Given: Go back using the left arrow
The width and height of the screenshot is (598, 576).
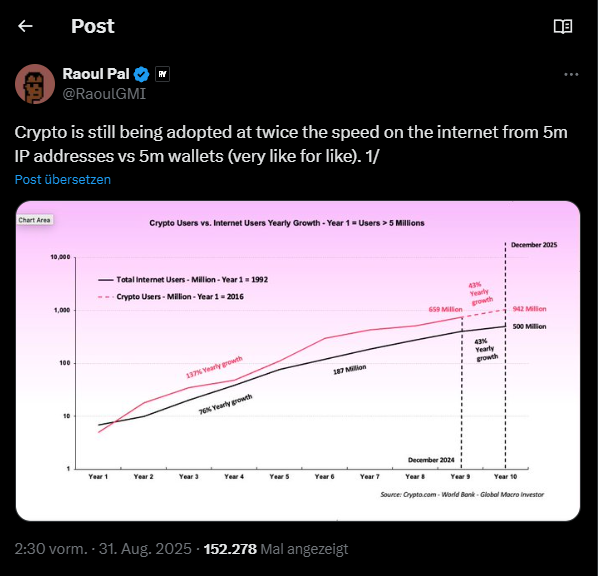Looking at the screenshot, I should [25, 26].
